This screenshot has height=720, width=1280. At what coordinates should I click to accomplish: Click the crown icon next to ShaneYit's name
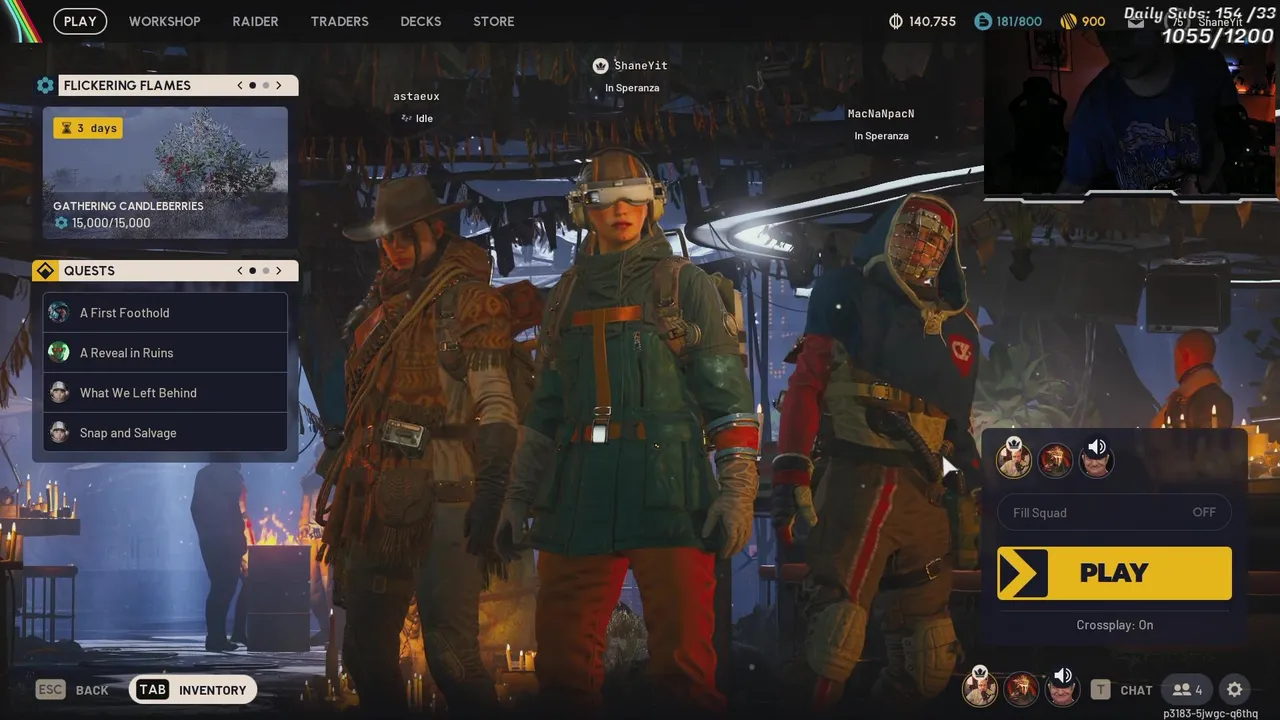pyautogui.click(x=600, y=66)
